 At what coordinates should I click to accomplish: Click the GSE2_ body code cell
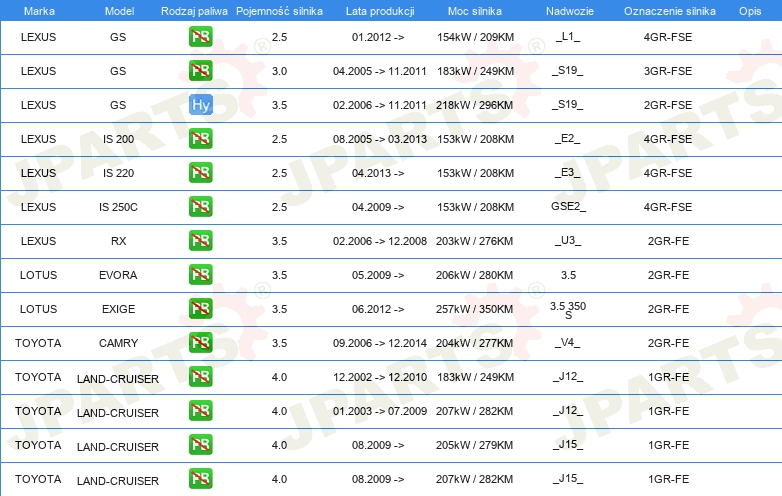568,207
